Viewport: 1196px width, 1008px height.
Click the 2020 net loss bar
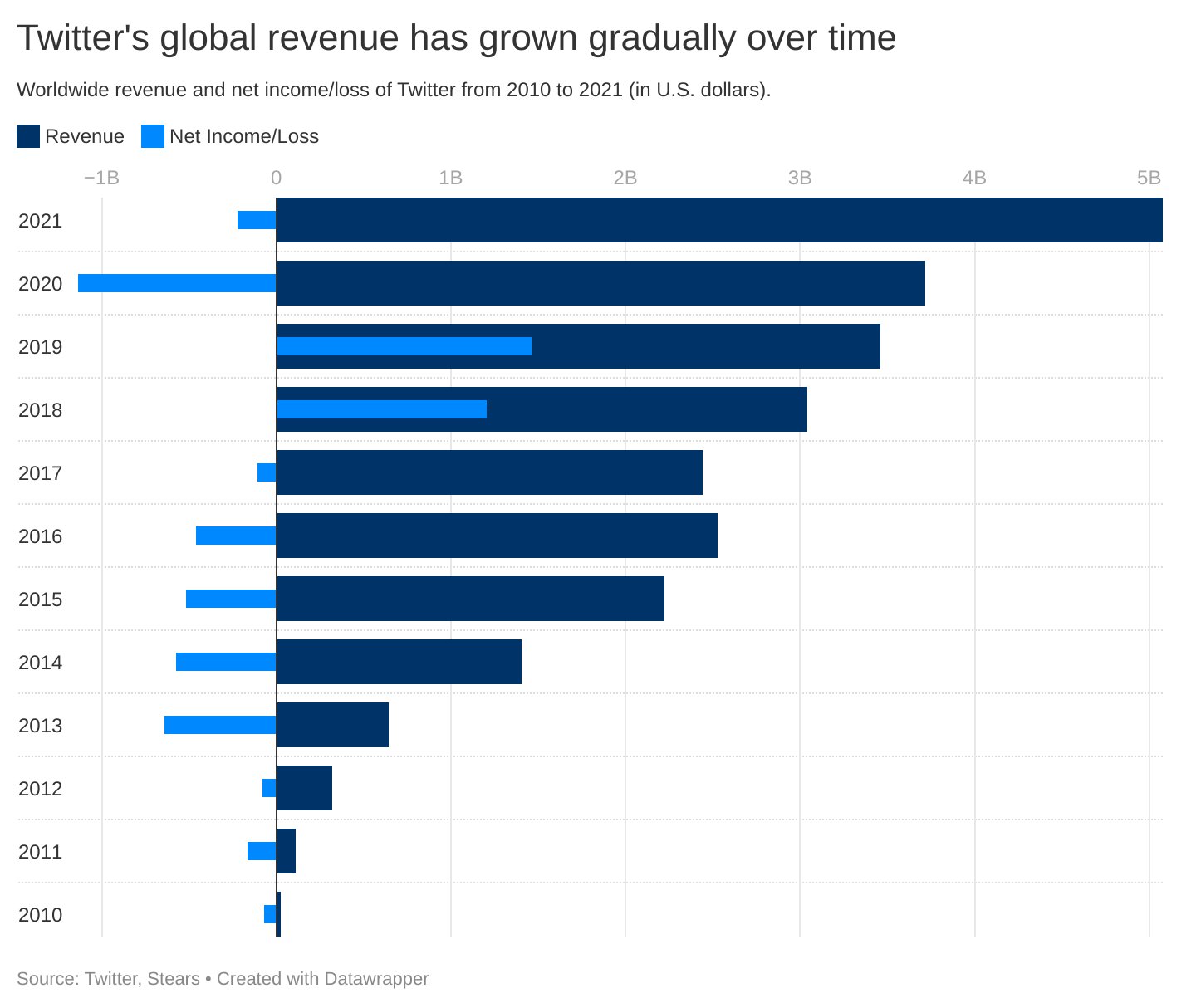click(177, 283)
